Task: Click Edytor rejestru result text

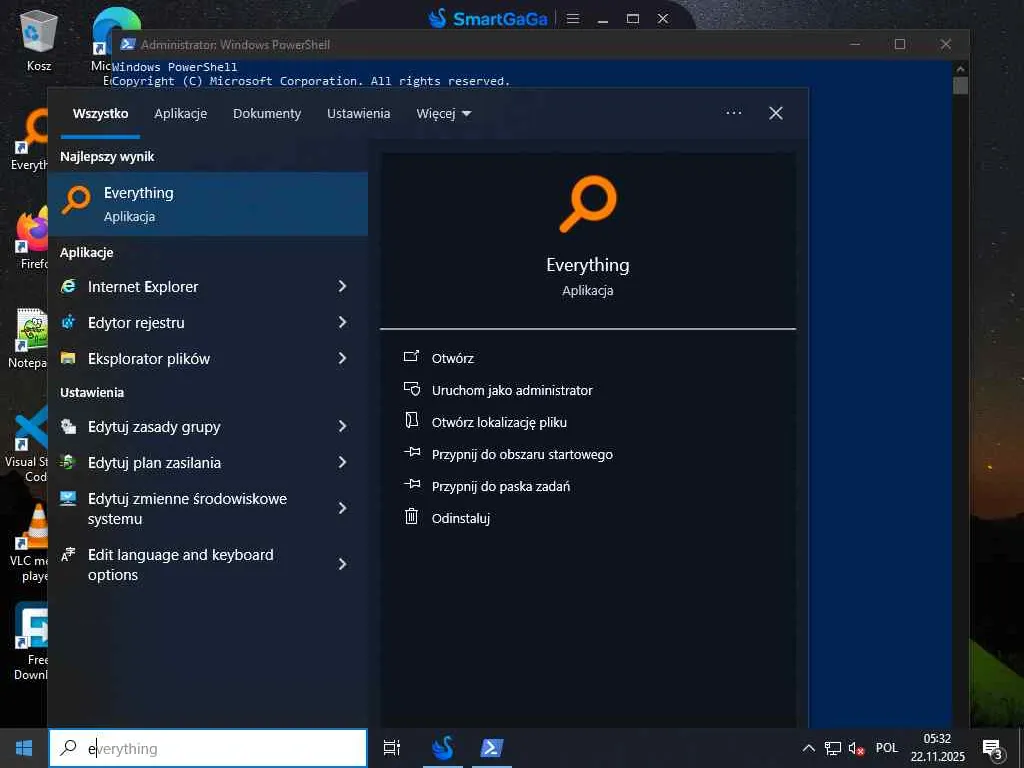Action: pos(136,323)
